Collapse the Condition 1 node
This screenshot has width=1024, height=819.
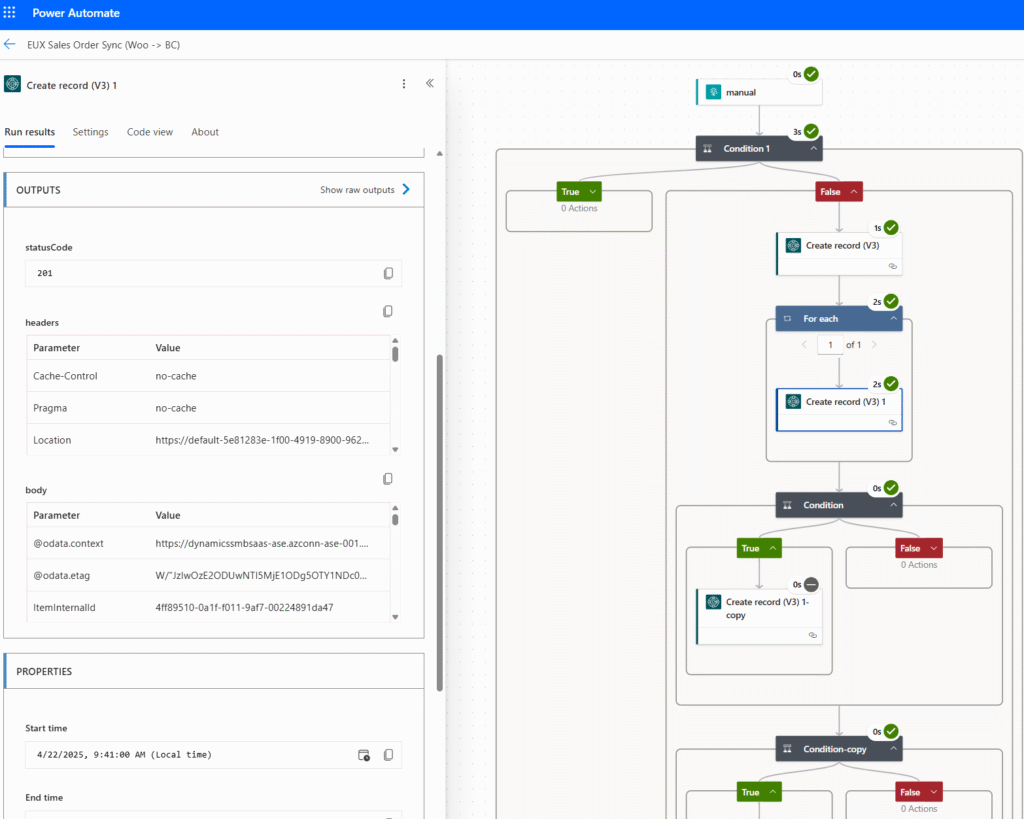click(x=814, y=149)
